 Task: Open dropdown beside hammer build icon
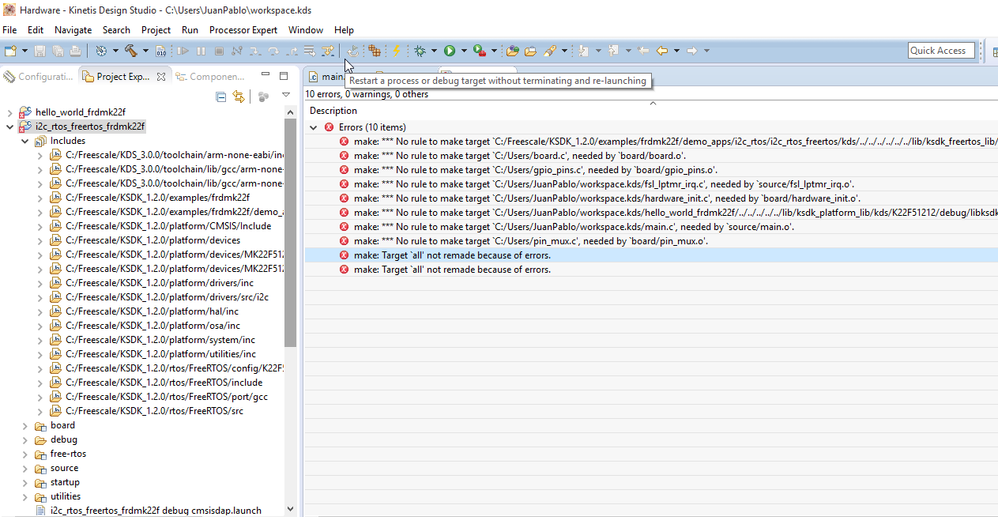click(145, 50)
